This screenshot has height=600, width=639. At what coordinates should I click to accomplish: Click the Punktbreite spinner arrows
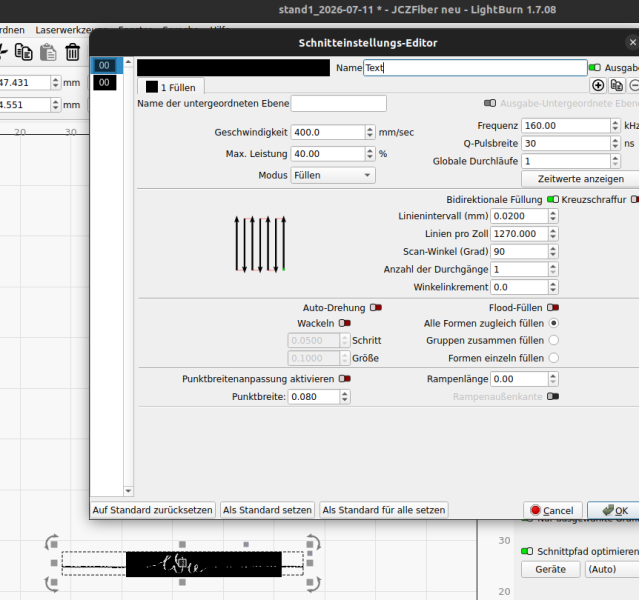coord(345,397)
